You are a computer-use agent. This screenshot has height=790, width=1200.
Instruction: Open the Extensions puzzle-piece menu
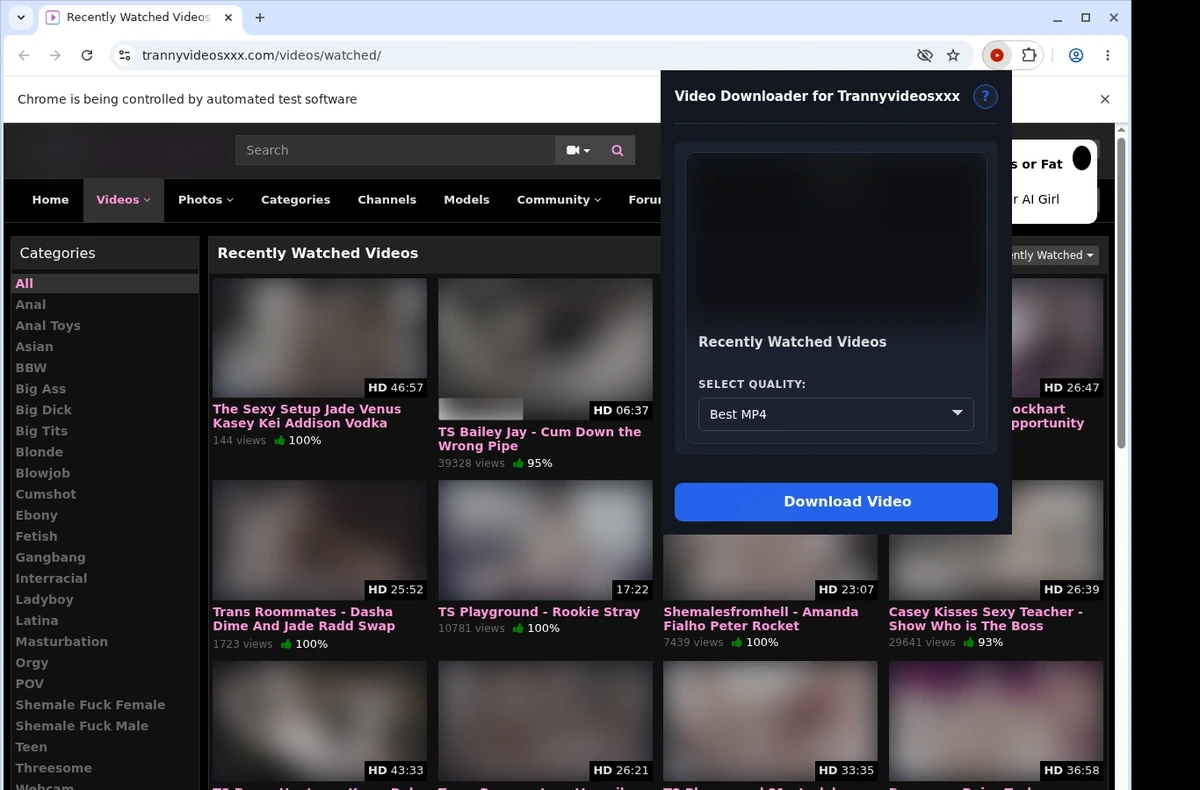point(1028,56)
